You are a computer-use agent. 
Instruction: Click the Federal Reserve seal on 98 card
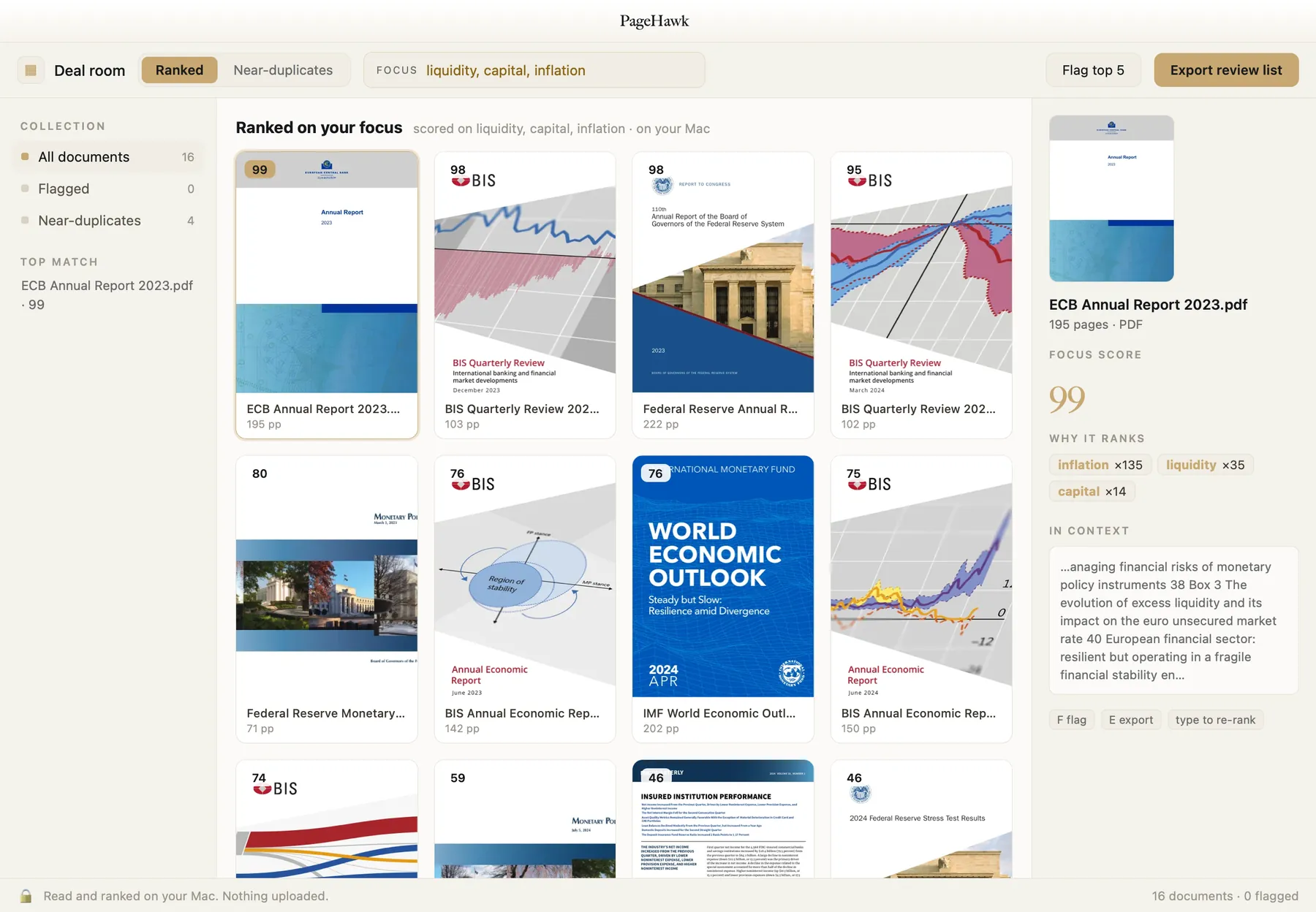click(662, 185)
